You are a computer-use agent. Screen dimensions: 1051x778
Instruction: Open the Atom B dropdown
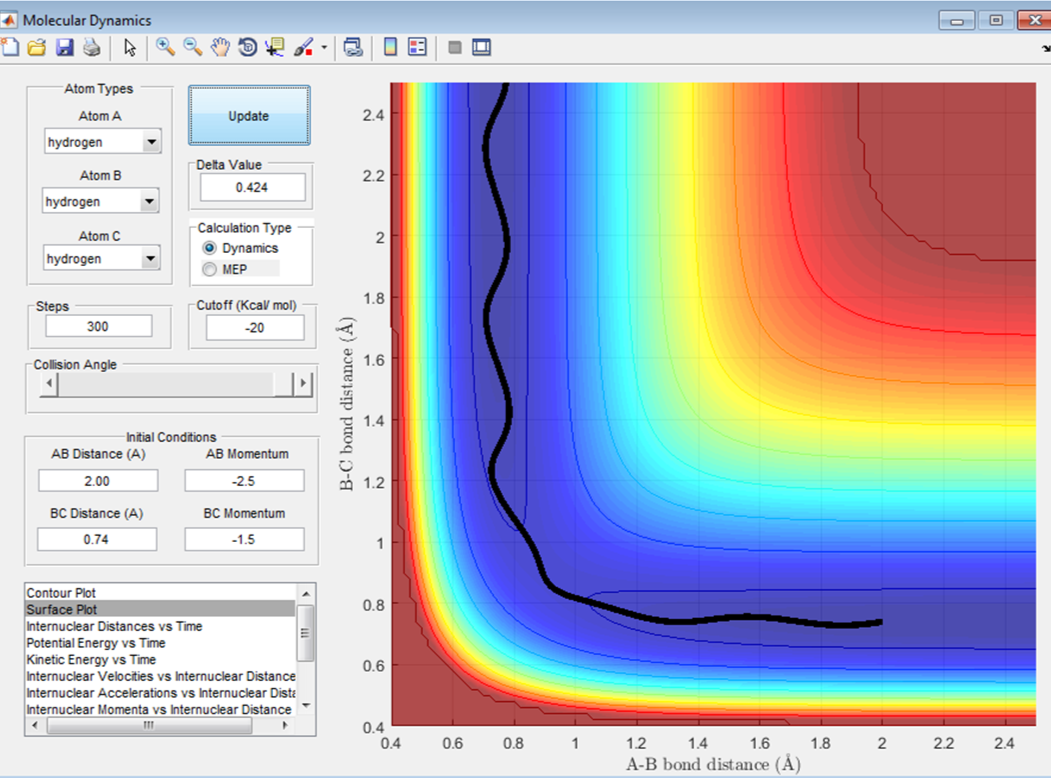(151, 202)
